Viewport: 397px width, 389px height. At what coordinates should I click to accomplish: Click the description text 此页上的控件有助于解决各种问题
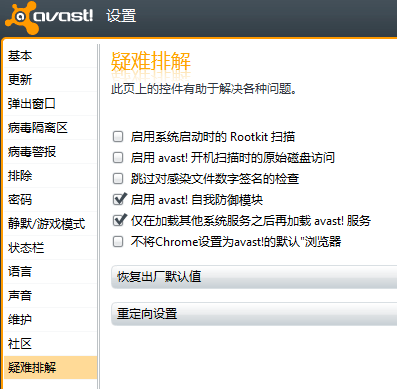coord(204,89)
